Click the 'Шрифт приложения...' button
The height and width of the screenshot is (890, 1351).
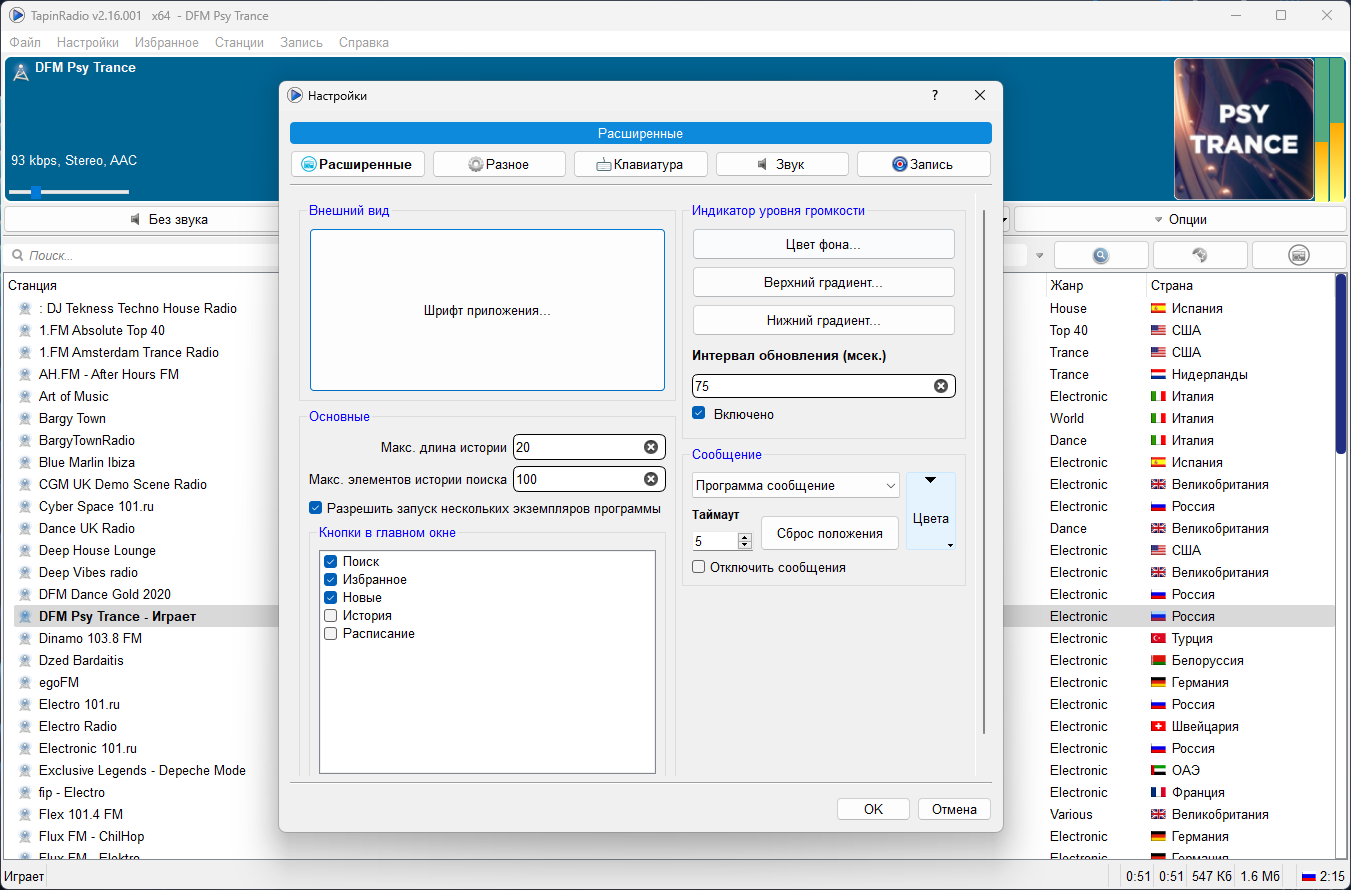coord(487,310)
